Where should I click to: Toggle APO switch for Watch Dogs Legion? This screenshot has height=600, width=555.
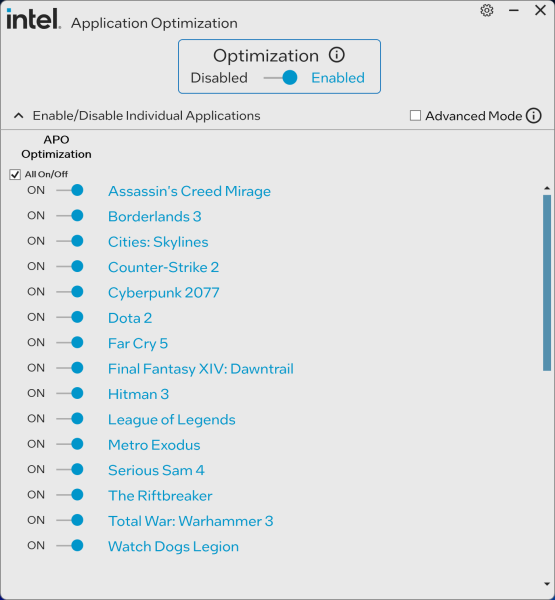tap(70, 545)
